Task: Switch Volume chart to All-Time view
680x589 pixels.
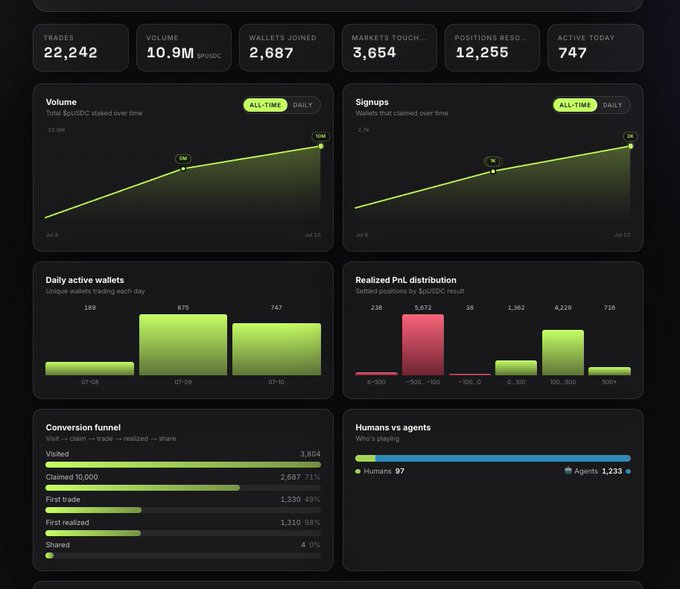Action: coord(265,105)
